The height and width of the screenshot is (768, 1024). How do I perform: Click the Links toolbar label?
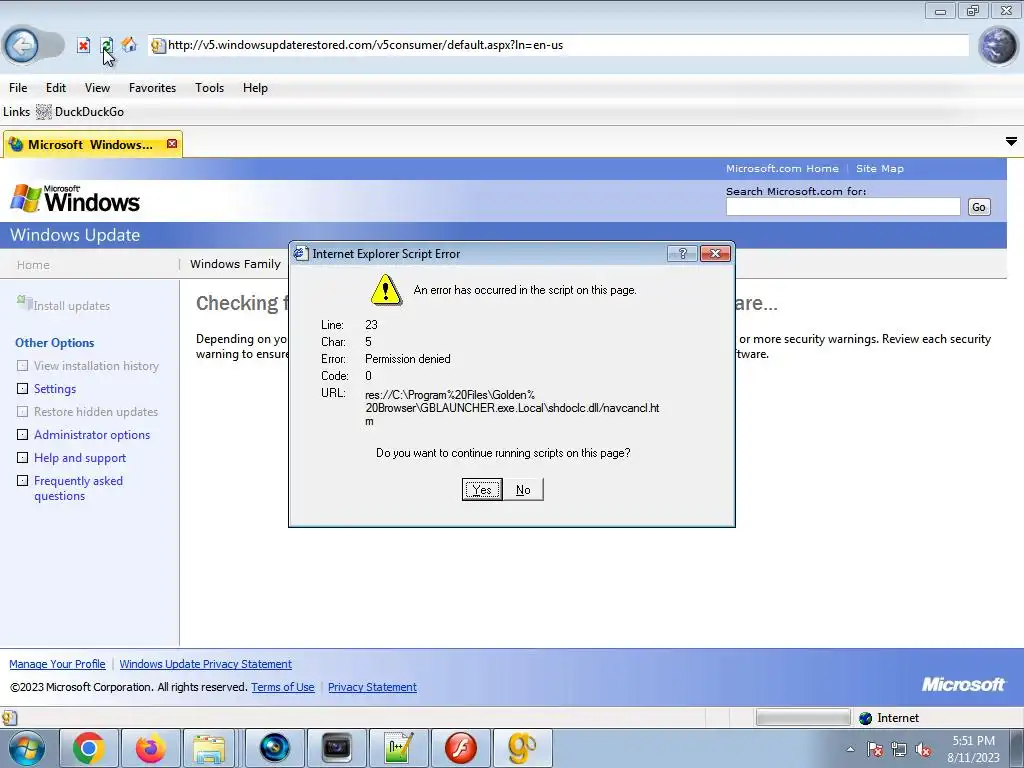pyautogui.click(x=16, y=112)
